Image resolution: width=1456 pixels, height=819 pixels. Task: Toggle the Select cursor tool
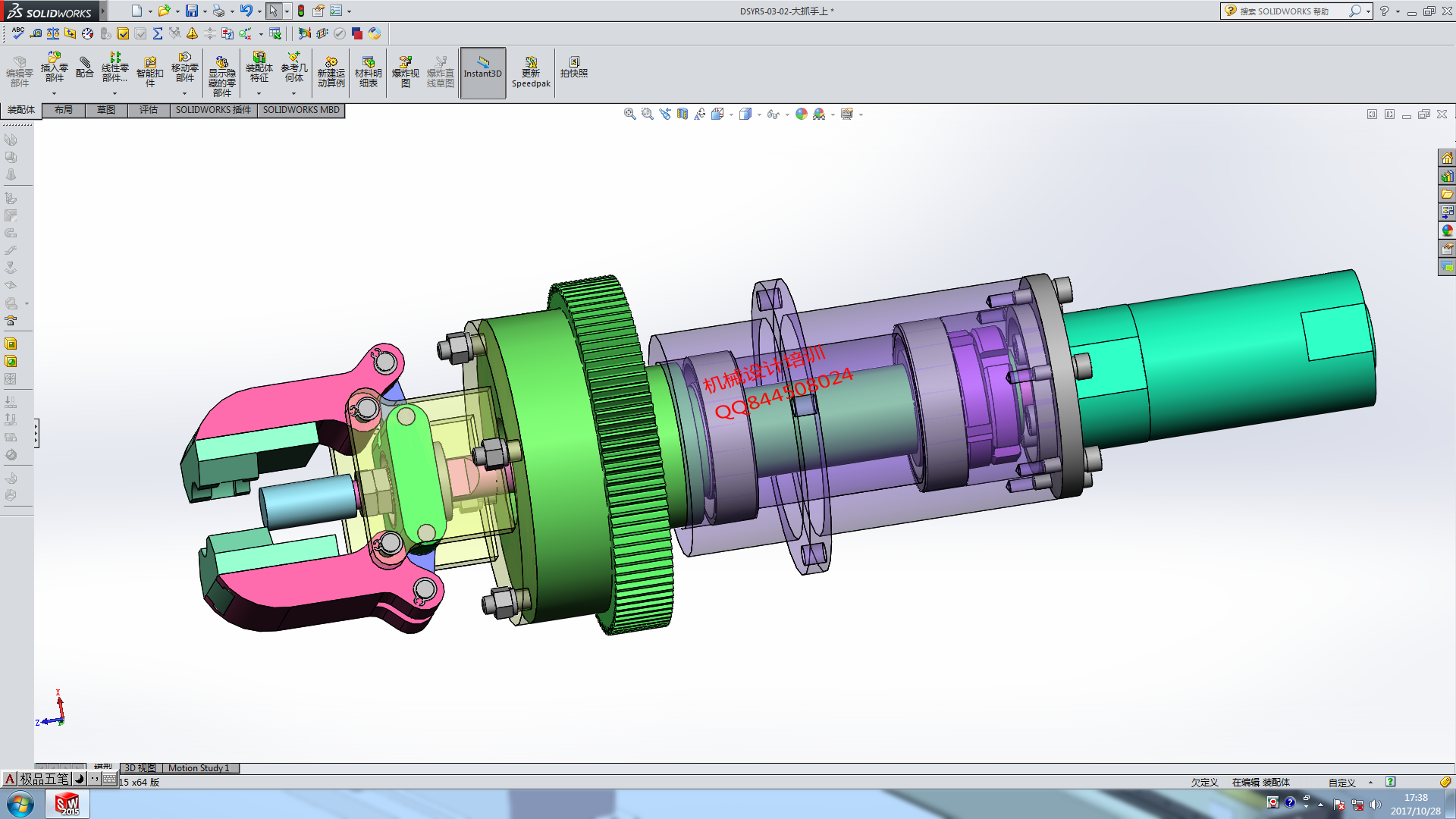click(x=273, y=11)
